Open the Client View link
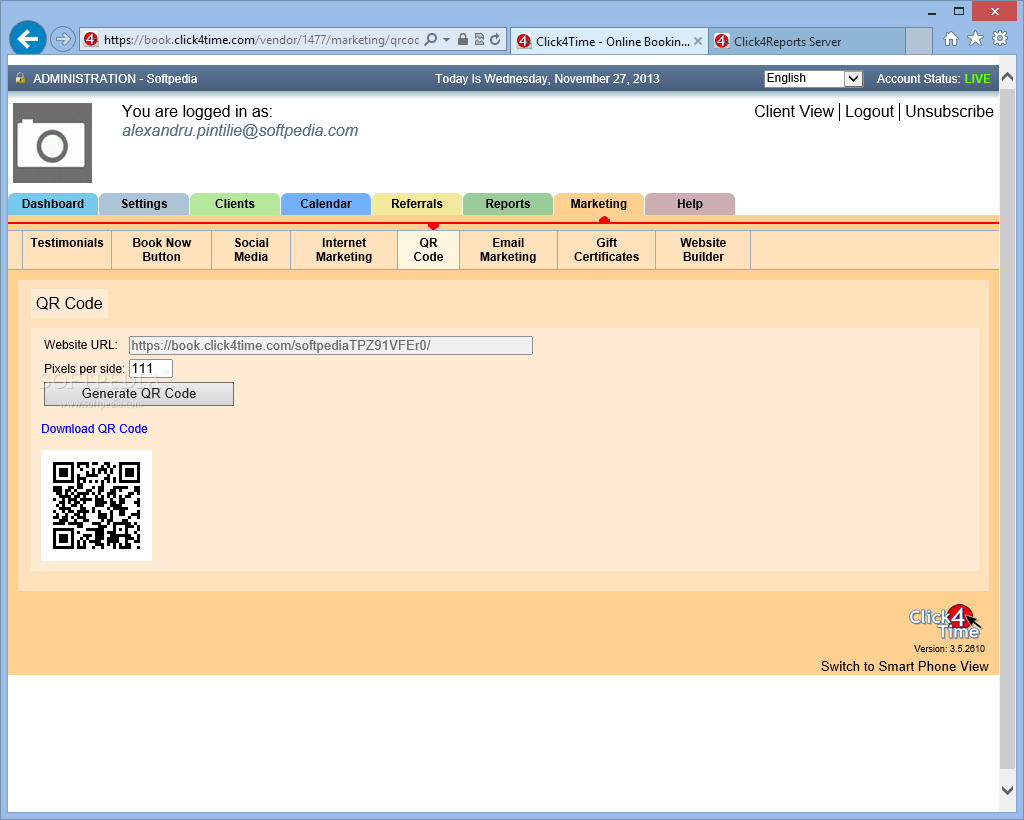 point(793,112)
